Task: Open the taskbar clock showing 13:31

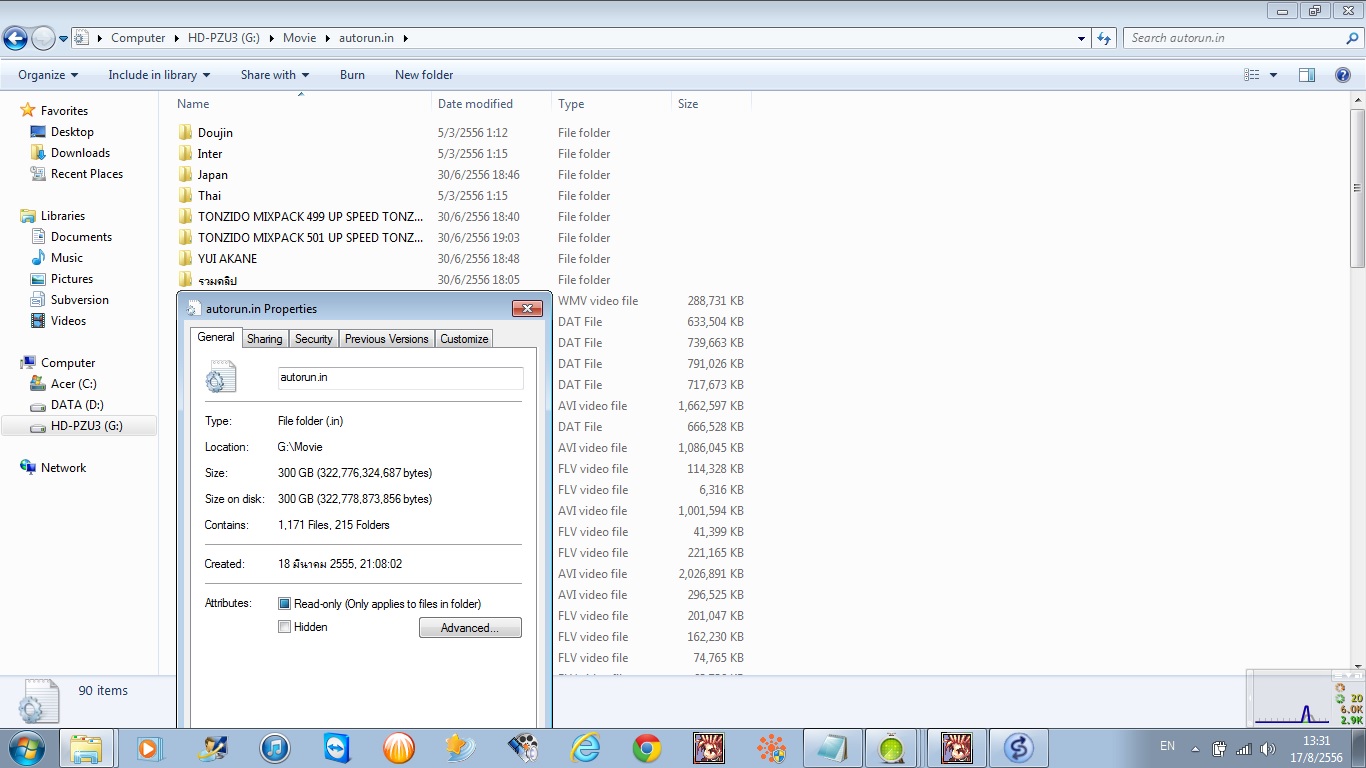Action: [1318, 748]
